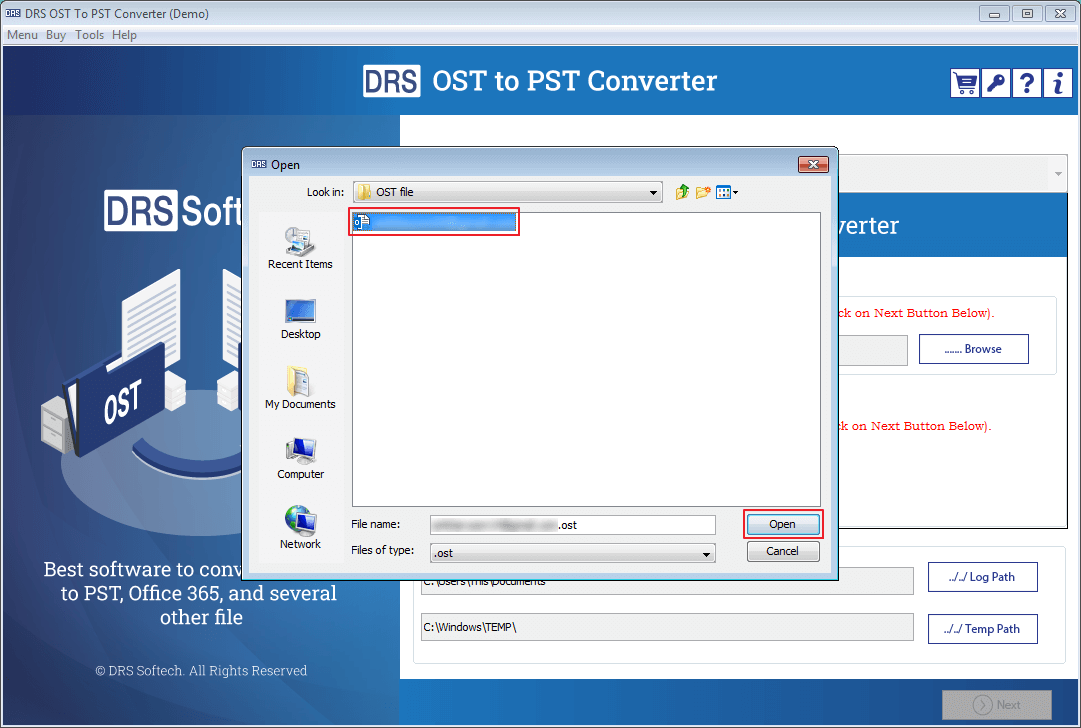This screenshot has height=728, width=1081.
Task: Click the Open button in dialog
Action: click(x=783, y=525)
